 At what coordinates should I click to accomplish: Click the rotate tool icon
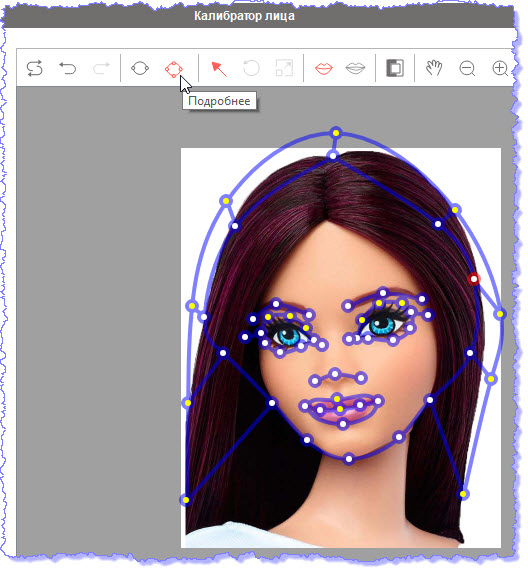251,68
